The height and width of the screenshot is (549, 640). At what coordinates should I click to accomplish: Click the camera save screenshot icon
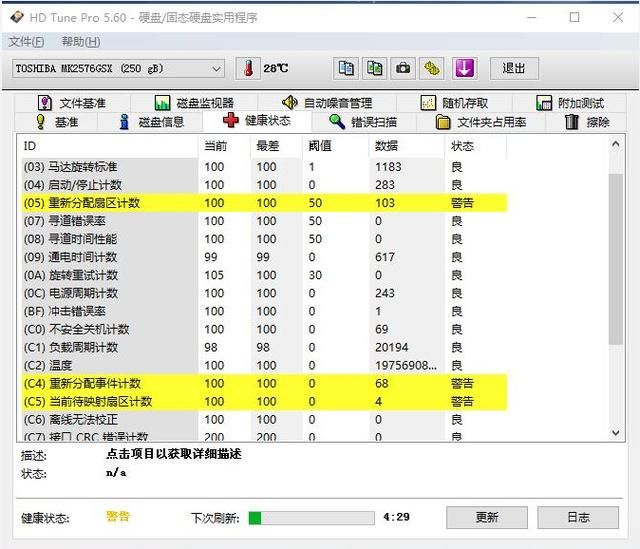coord(403,68)
